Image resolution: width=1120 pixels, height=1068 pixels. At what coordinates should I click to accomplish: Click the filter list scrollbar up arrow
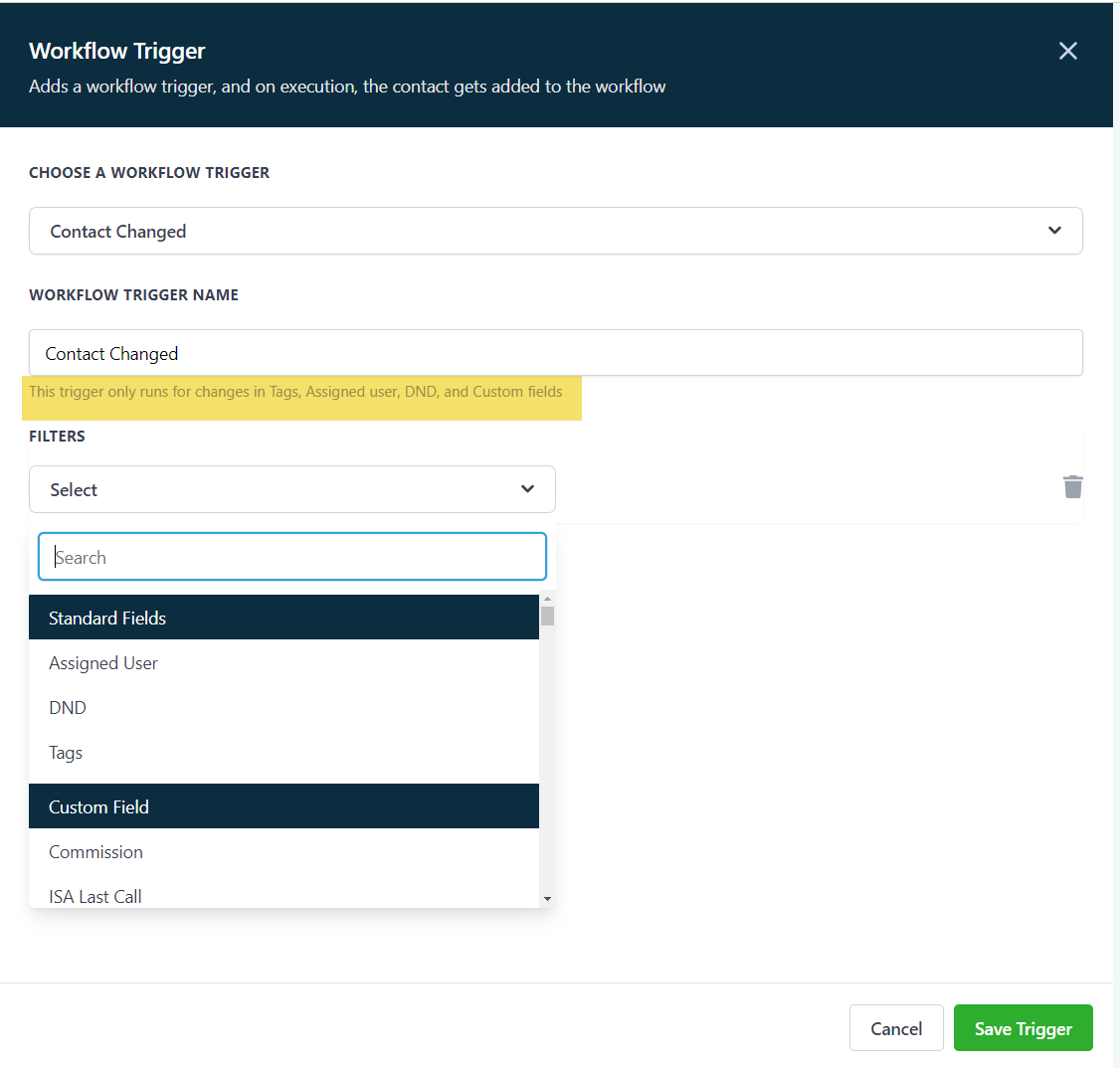pyautogui.click(x=547, y=599)
